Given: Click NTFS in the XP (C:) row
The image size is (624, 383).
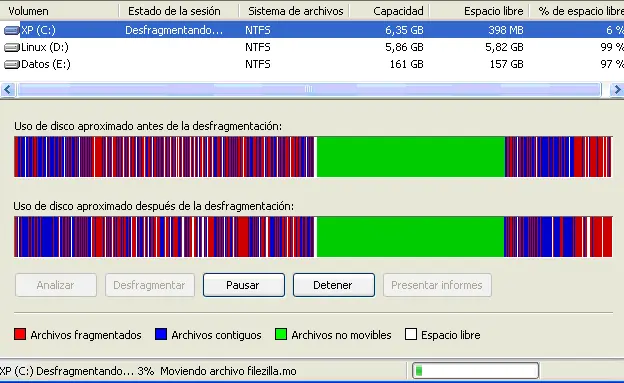Looking at the screenshot, I should coord(258,30).
